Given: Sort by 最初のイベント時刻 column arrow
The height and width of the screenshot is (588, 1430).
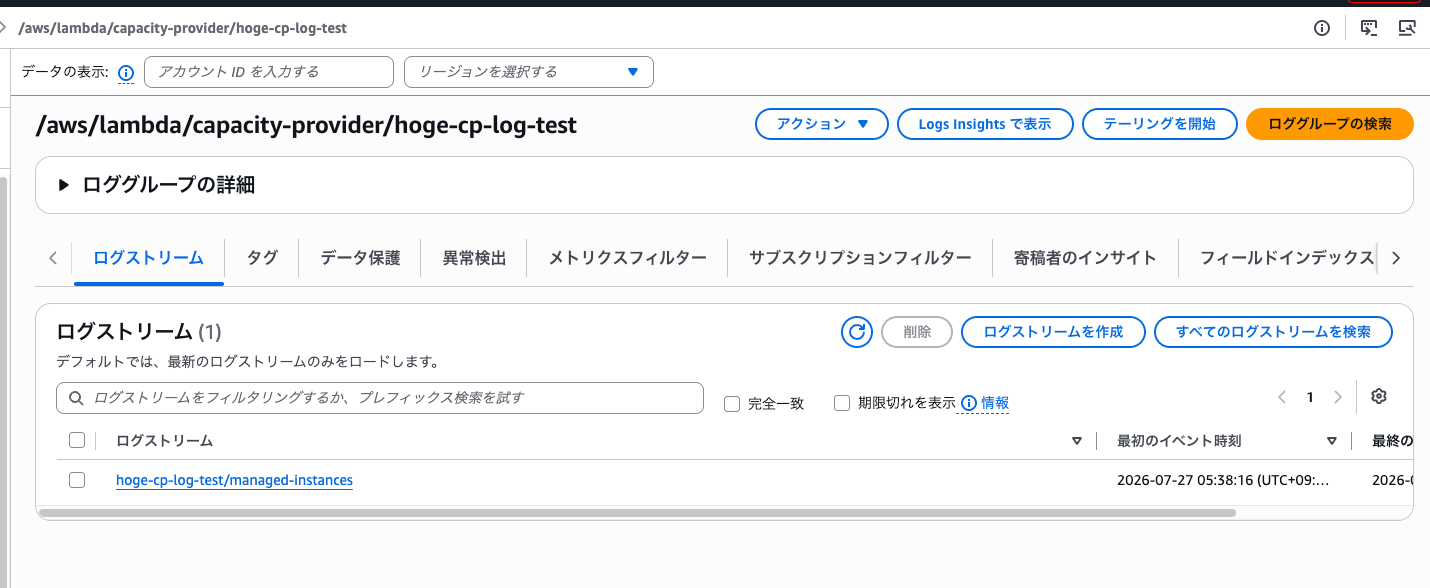Looking at the screenshot, I should coord(1332,441).
